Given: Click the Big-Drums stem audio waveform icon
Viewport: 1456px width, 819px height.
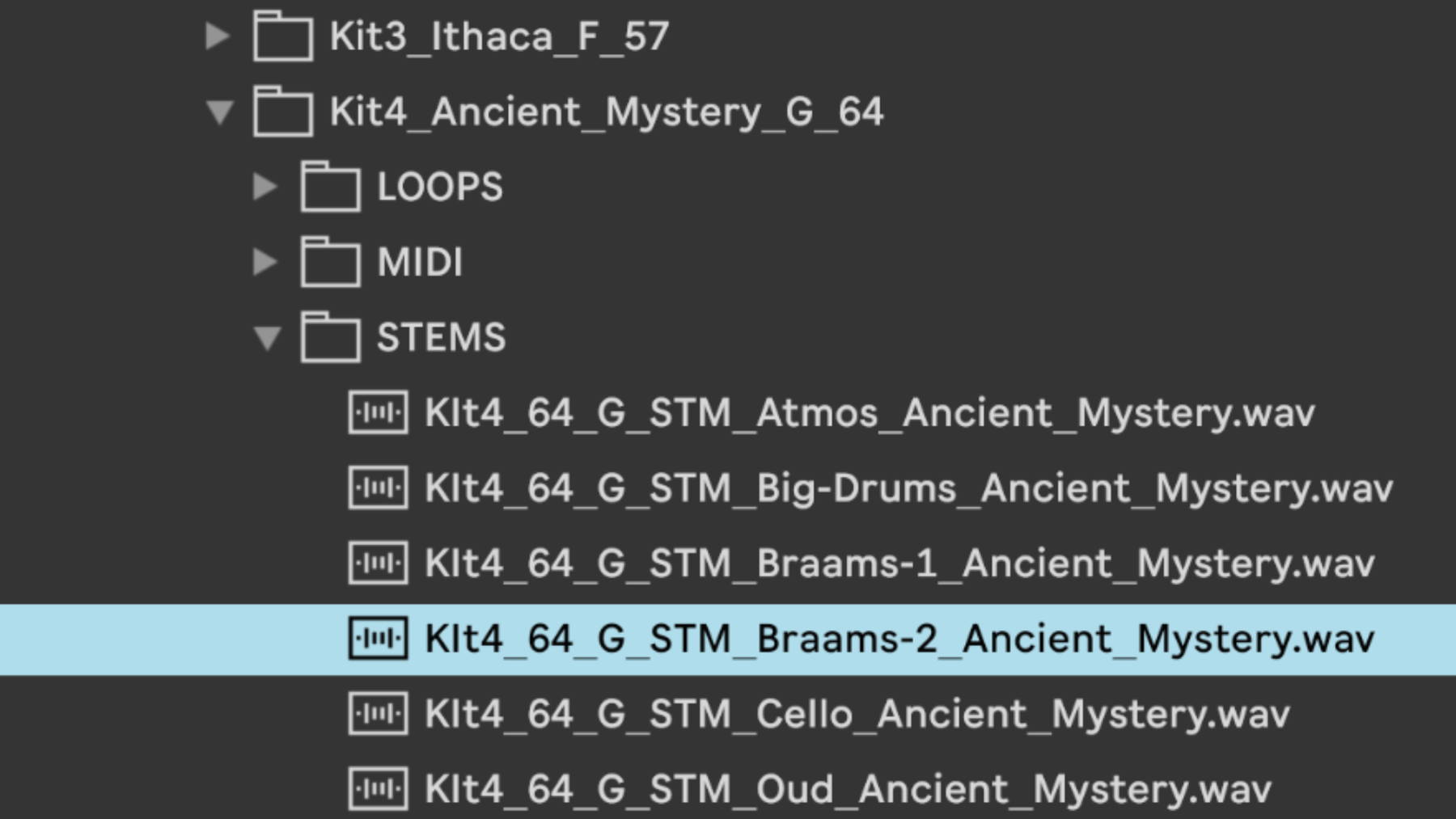Looking at the screenshot, I should [378, 488].
